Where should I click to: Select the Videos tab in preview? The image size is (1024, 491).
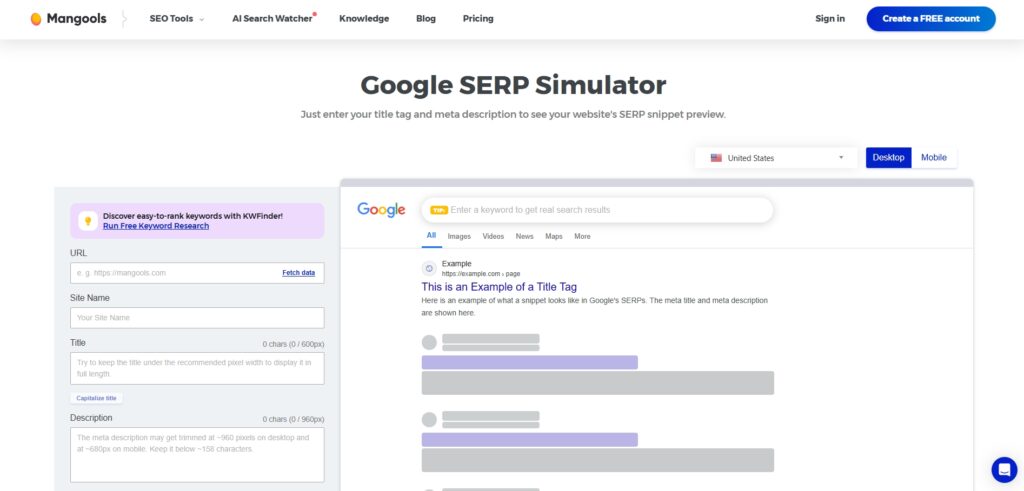(x=493, y=236)
